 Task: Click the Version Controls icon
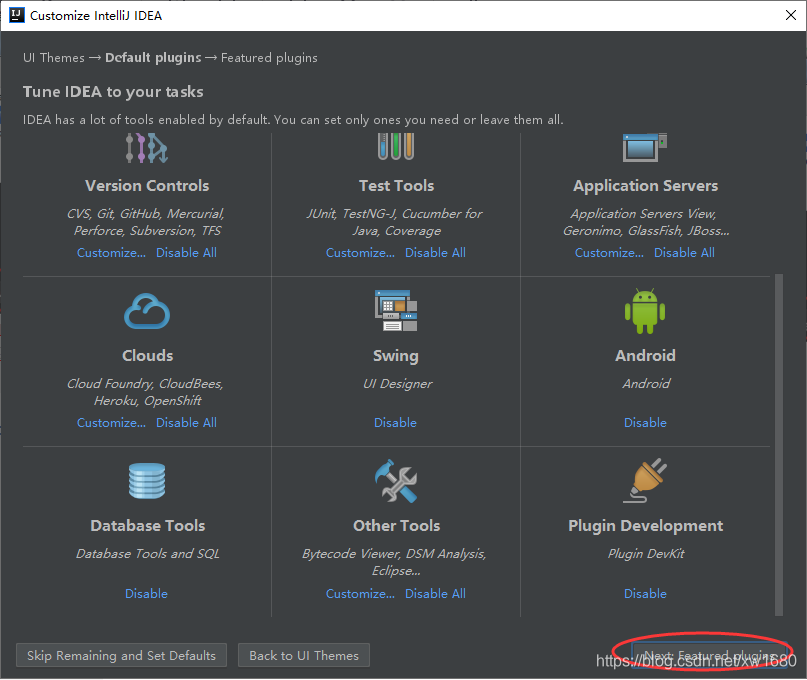tap(147, 148)
